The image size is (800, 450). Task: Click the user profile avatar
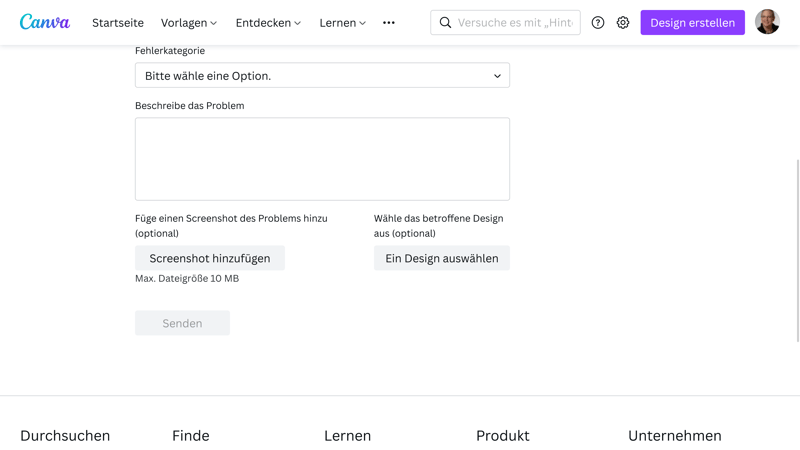pyautogui.click(x=767, y=22)
